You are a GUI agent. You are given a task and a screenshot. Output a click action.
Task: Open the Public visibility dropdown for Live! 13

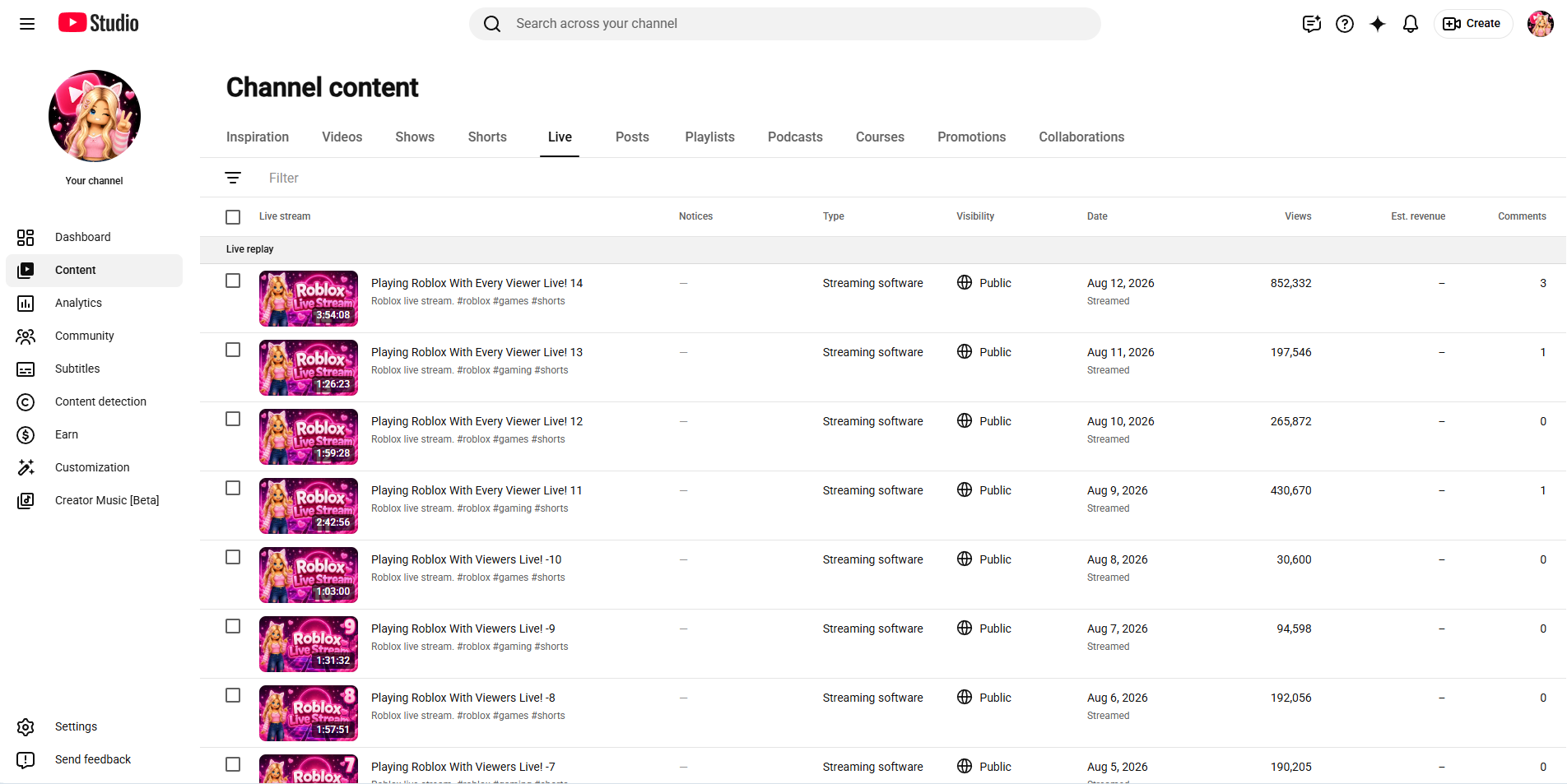[984, 352]
